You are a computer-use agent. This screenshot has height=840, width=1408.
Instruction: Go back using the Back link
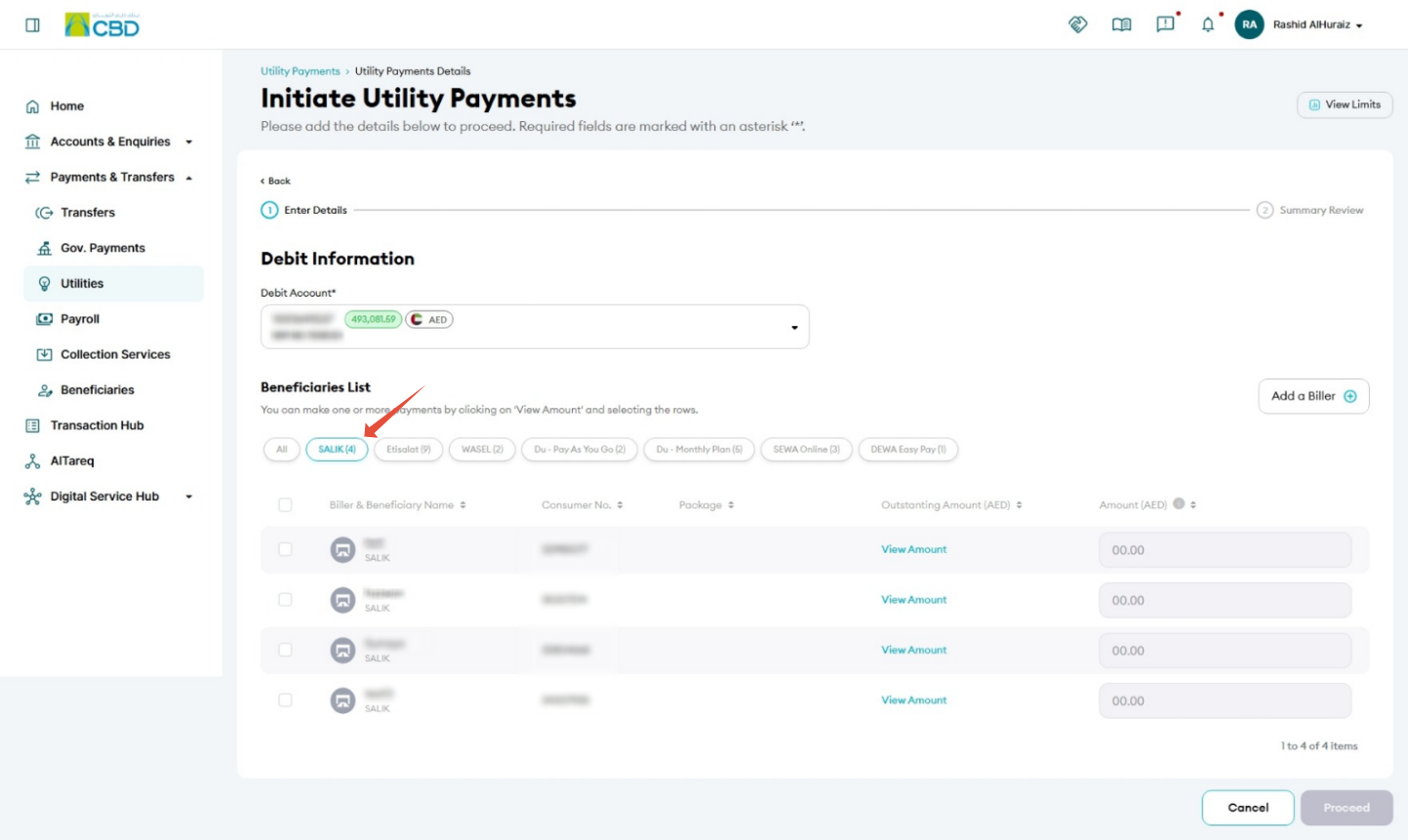(x=275, y=181)
